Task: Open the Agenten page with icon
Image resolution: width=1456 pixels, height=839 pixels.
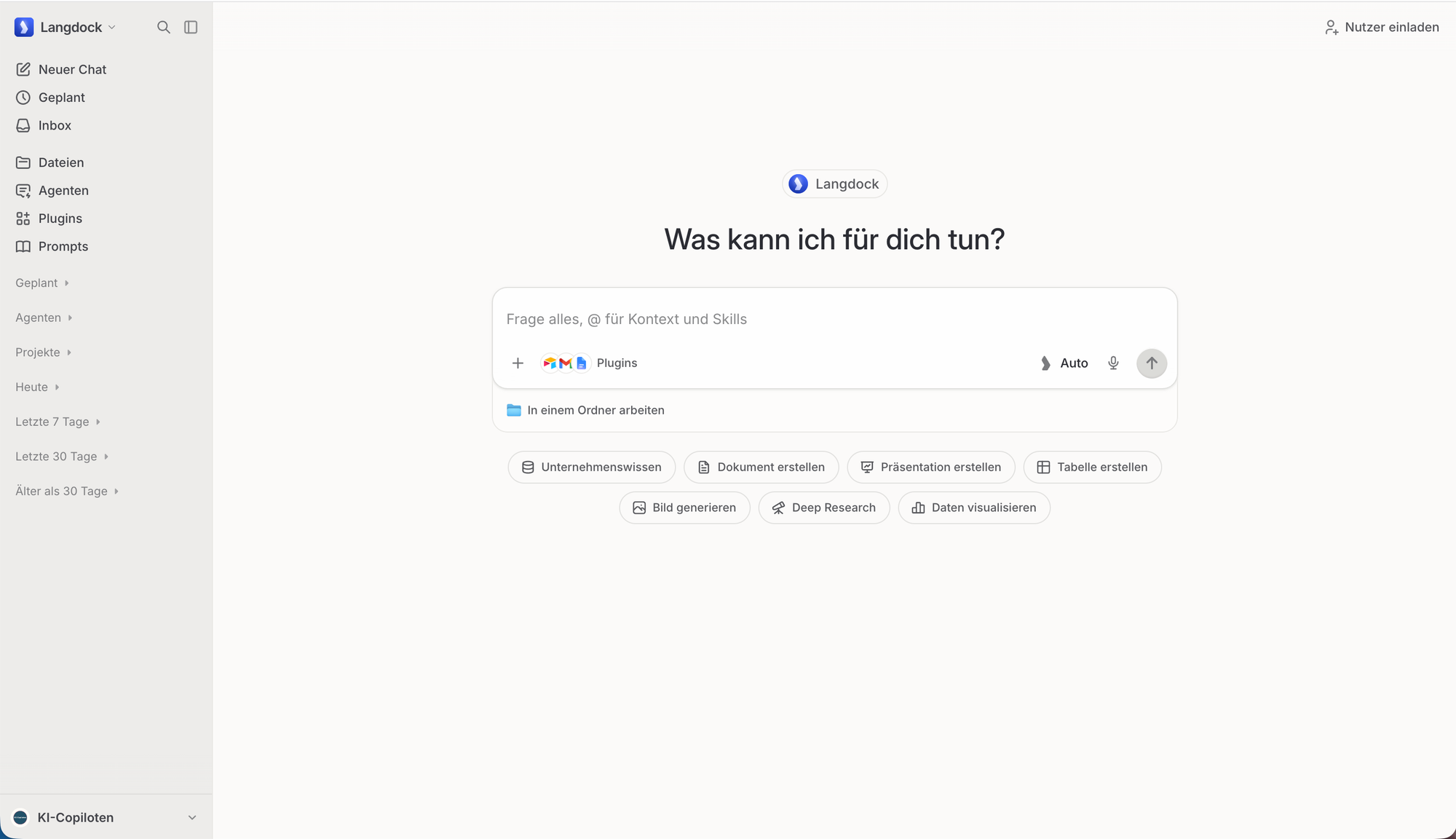Action: (52, 191)
